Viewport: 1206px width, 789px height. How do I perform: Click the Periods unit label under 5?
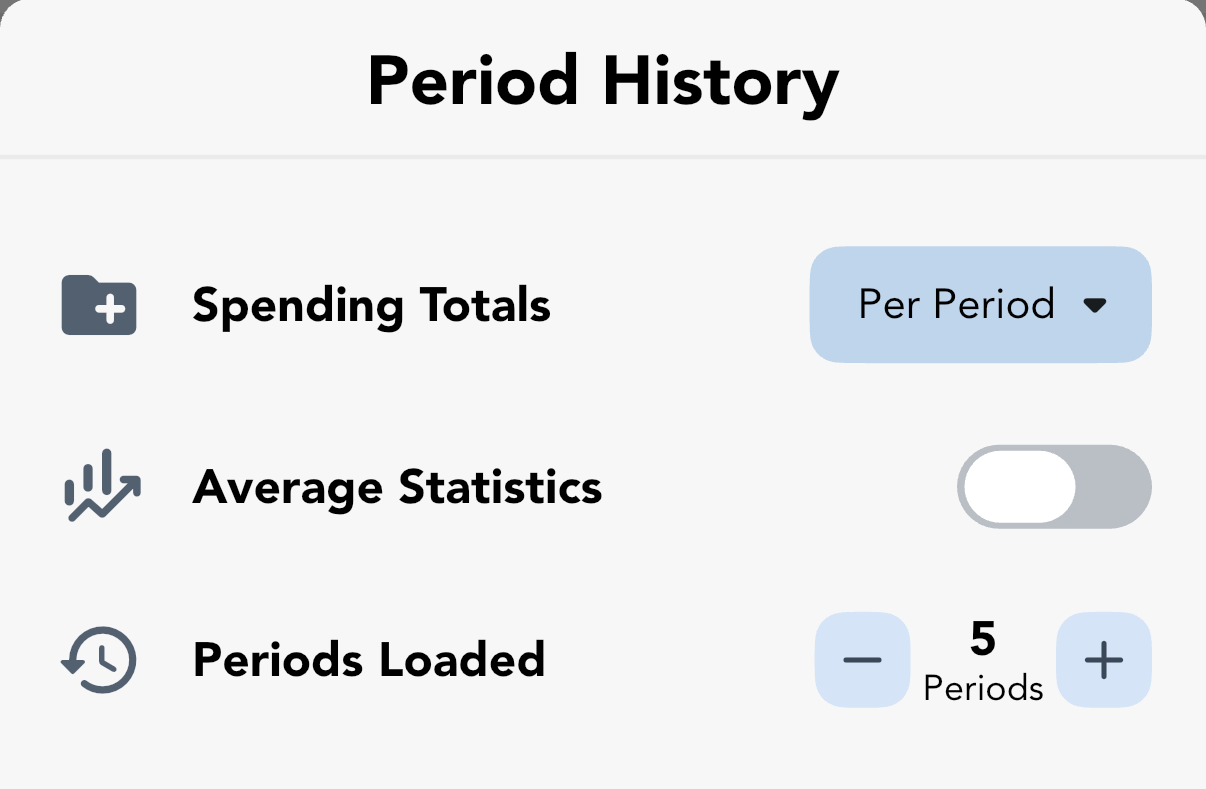tap(983, 688)
